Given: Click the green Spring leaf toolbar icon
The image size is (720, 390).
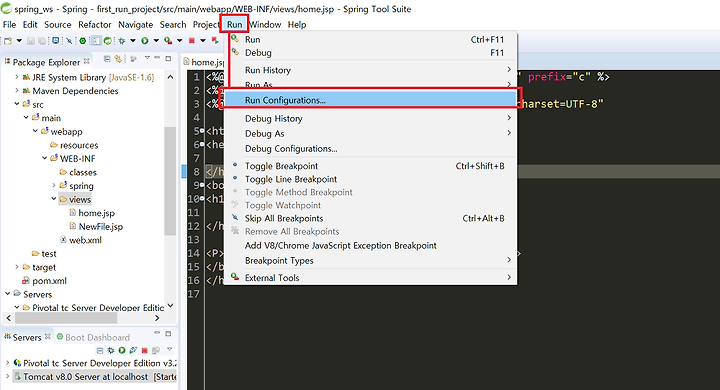Looking at the screenshot, I should 107,41.
